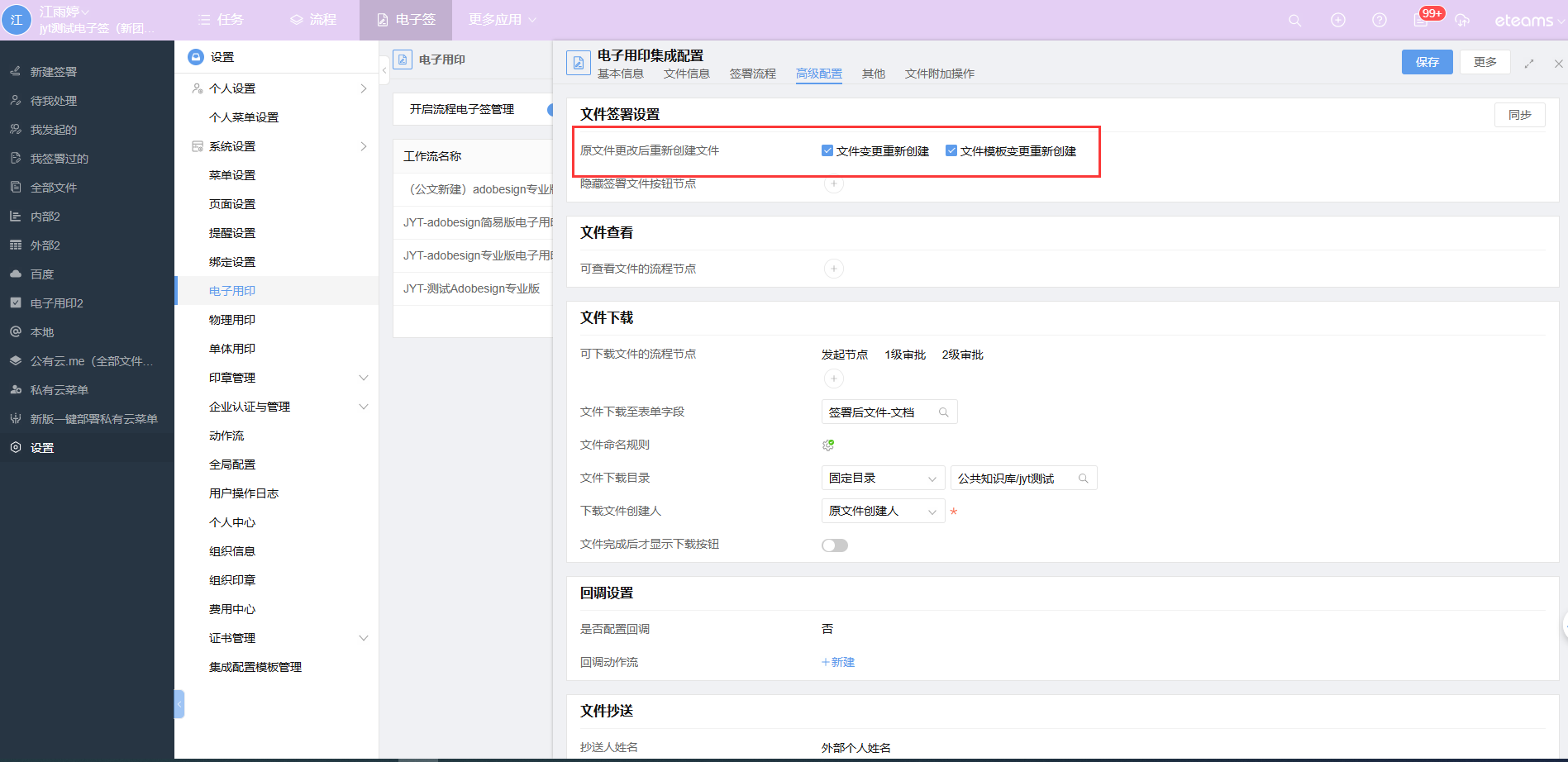This screenshot has height=762, width=1568.
Task: Open 流程 in top navigation
Action: point(313,20)
